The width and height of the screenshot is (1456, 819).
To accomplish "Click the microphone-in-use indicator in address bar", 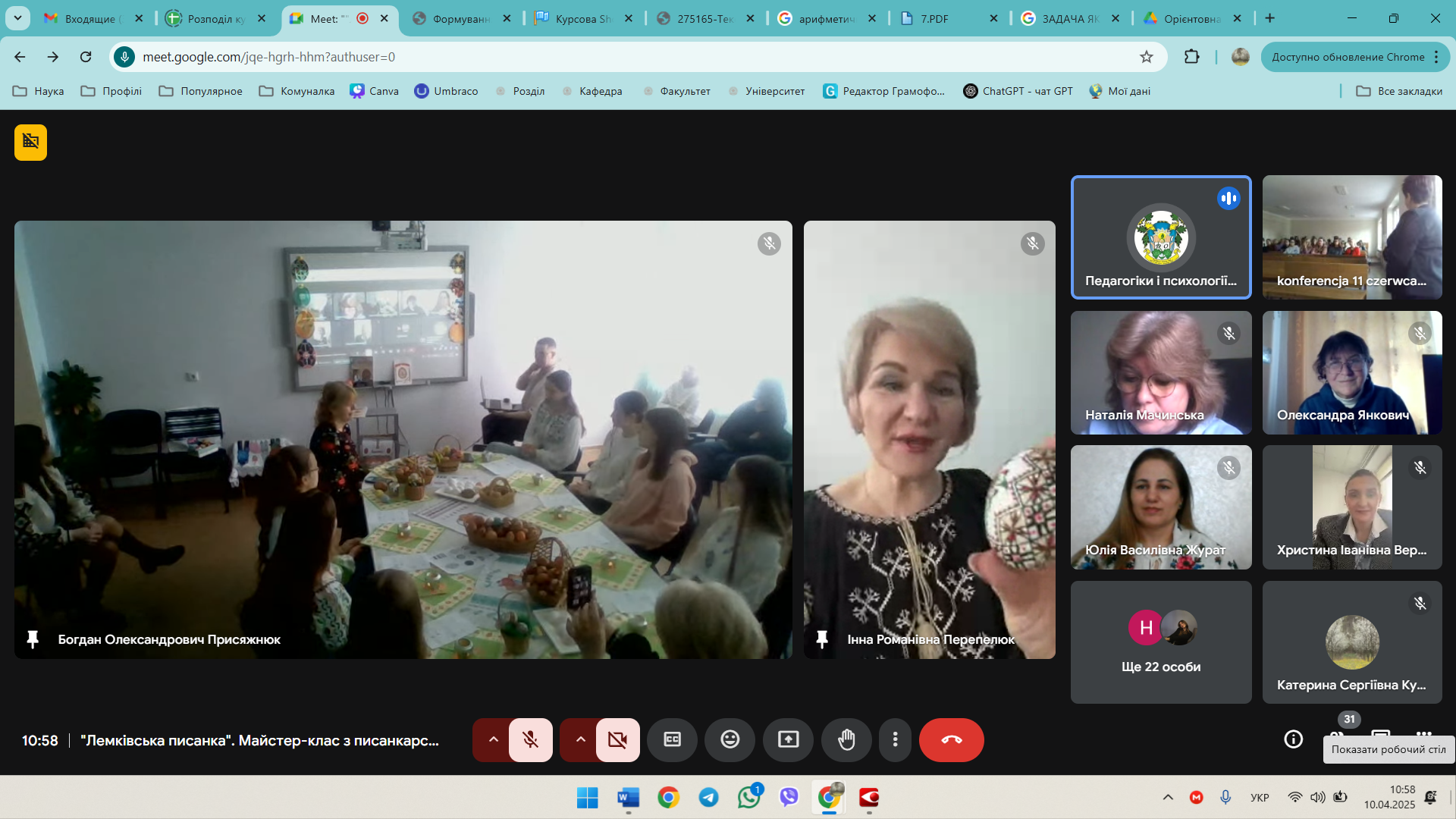I will (x=124, y=57).
